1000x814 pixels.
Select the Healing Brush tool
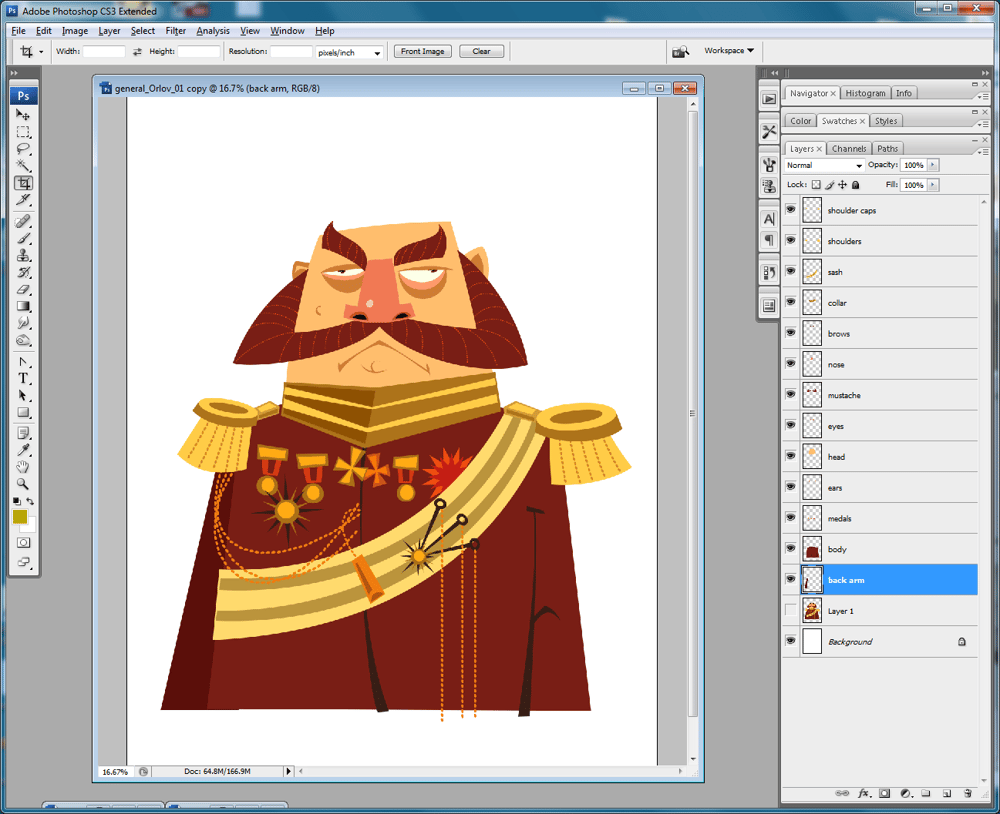point(23,221)
